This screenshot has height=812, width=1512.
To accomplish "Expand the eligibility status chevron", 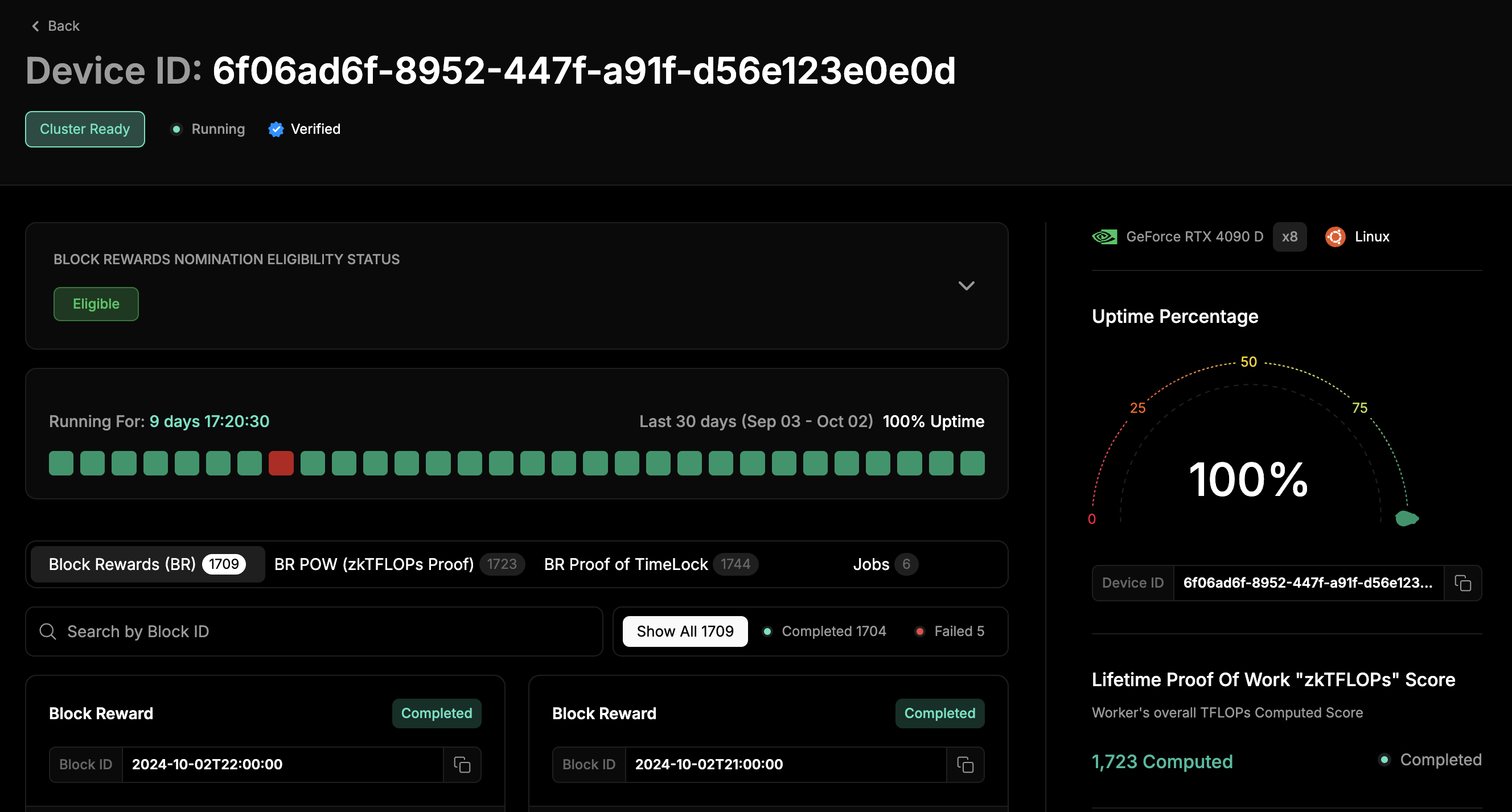I will coord(966,286).
